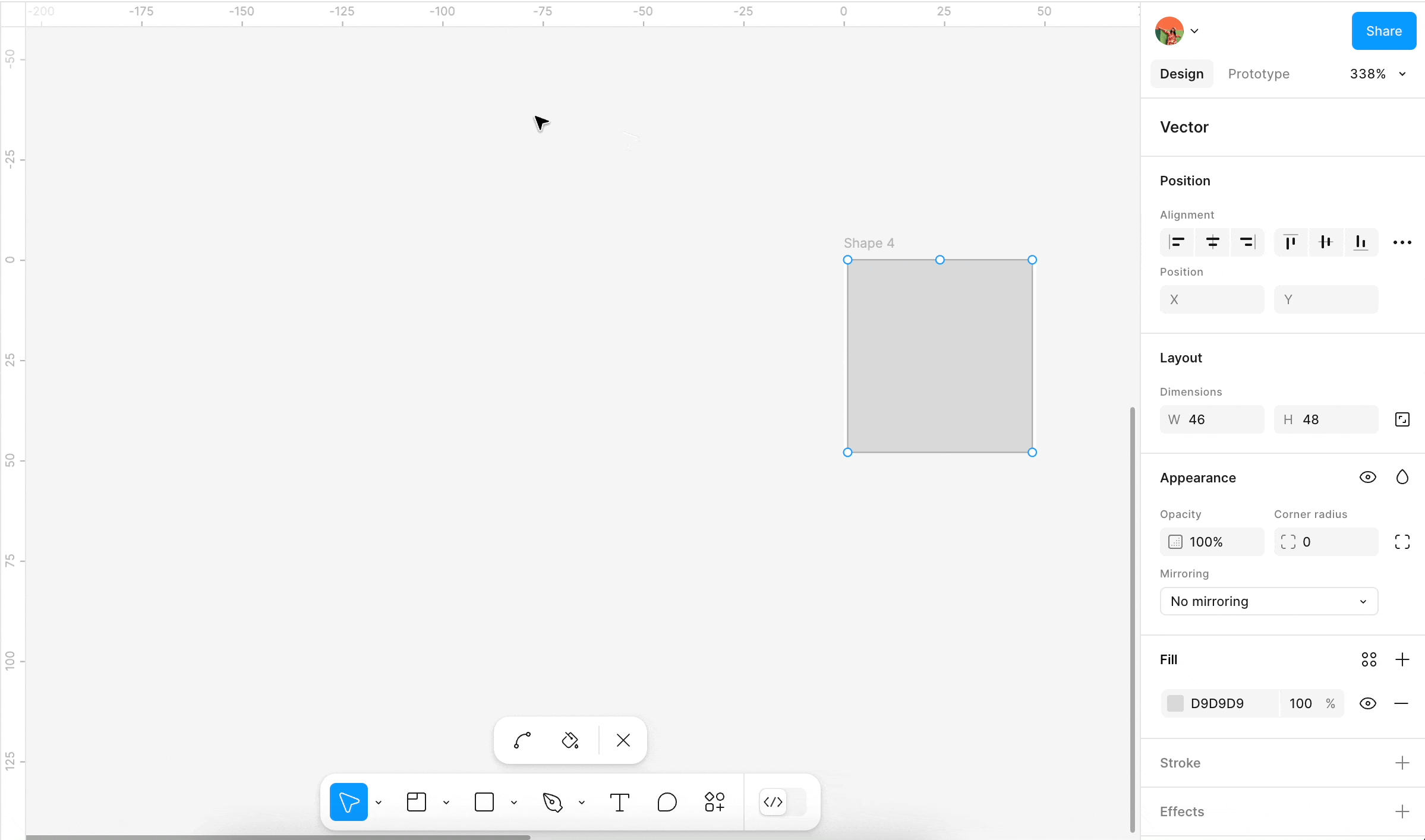Click the D9D9D9 fill color swatch
Screen dimensions: 1425x840
(1175, 703)
